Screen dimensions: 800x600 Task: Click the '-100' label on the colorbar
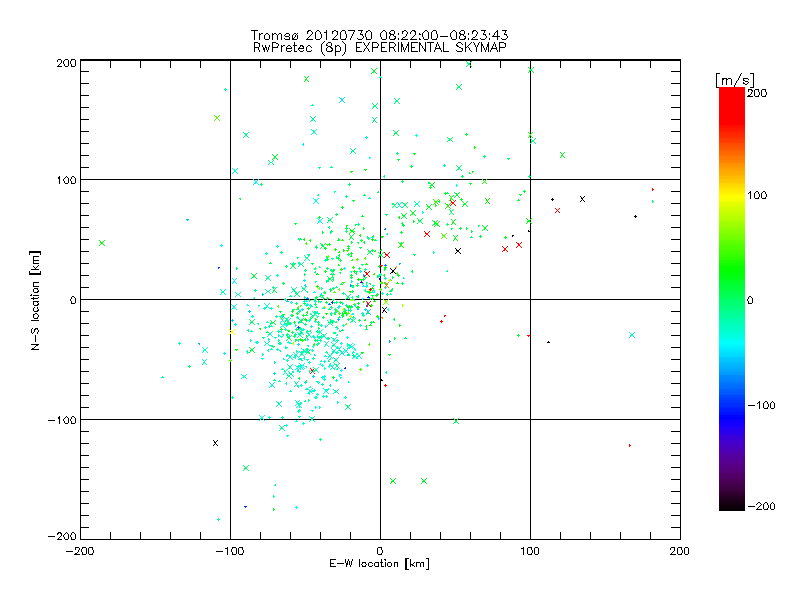point(761,405)
